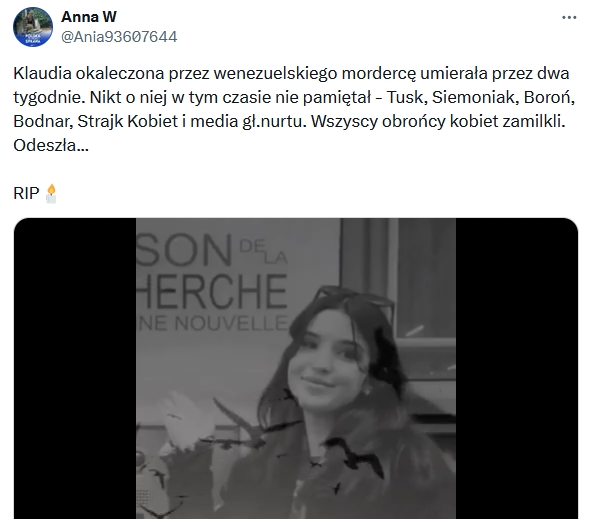
Task: Click the phrase media gł.nurtu in the tweet
Action: 253,121
